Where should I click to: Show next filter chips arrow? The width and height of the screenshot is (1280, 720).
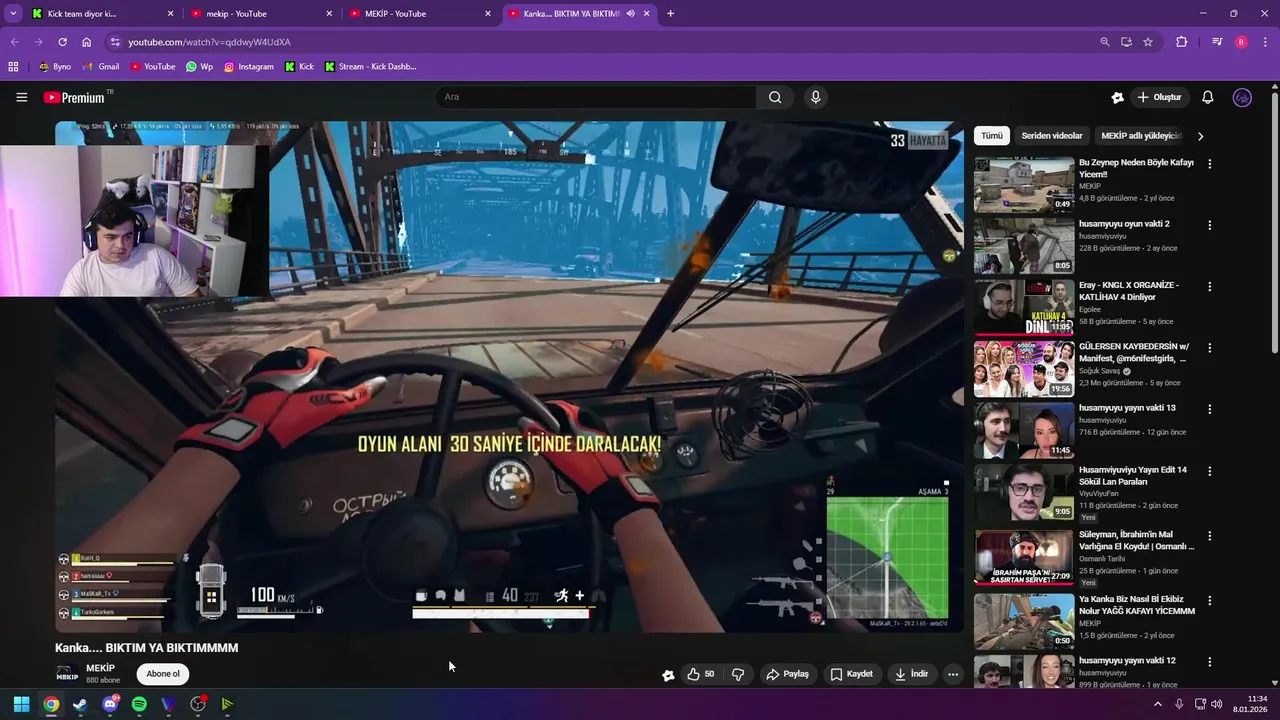coord(1200,136)
